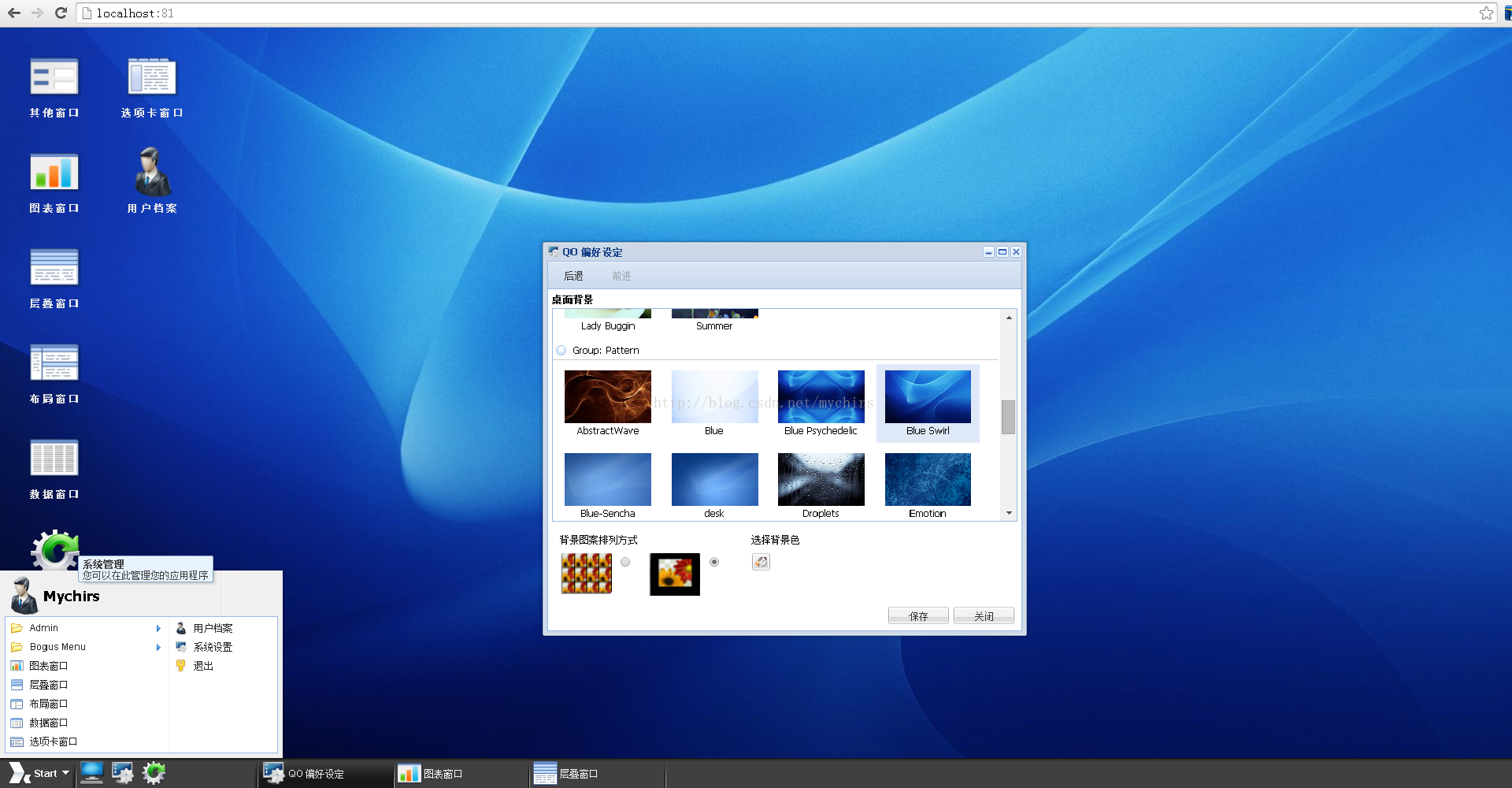The width and height of the screenshot is (1512, 788).
Task: Click the 关闭 close button
Action: (x=984, y=616)
